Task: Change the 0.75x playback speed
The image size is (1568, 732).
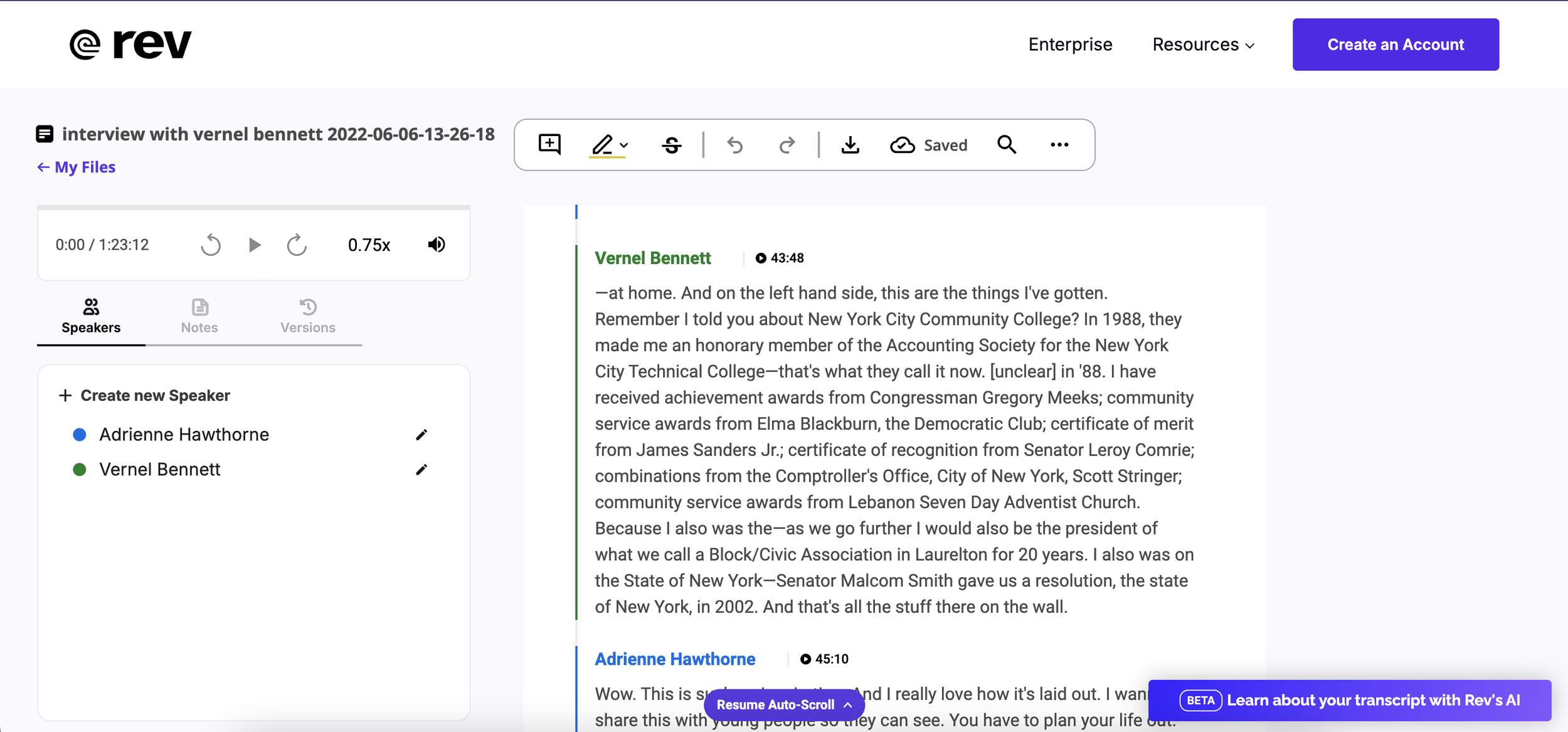Action: [369, 245]
